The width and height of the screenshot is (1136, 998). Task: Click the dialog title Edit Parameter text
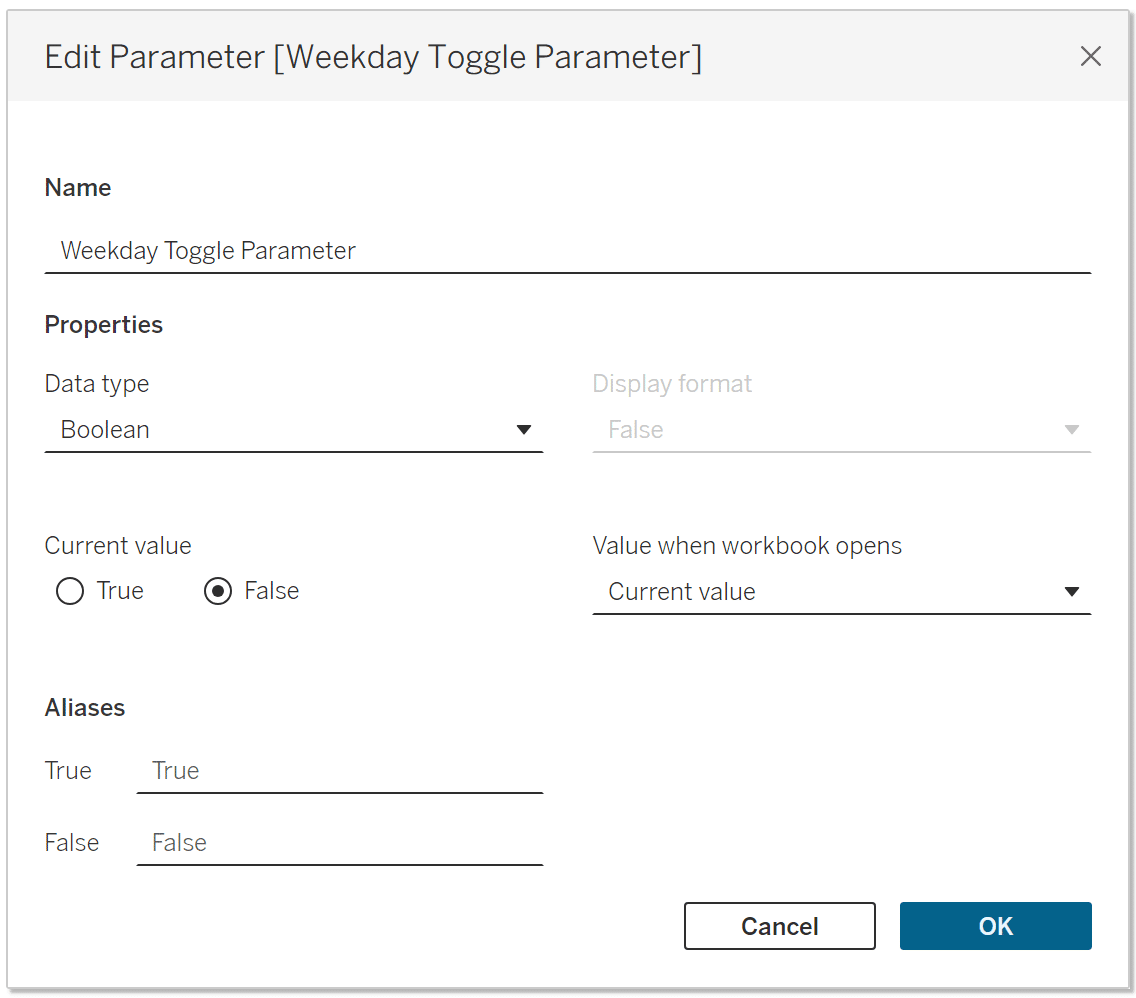pos(373,57)
